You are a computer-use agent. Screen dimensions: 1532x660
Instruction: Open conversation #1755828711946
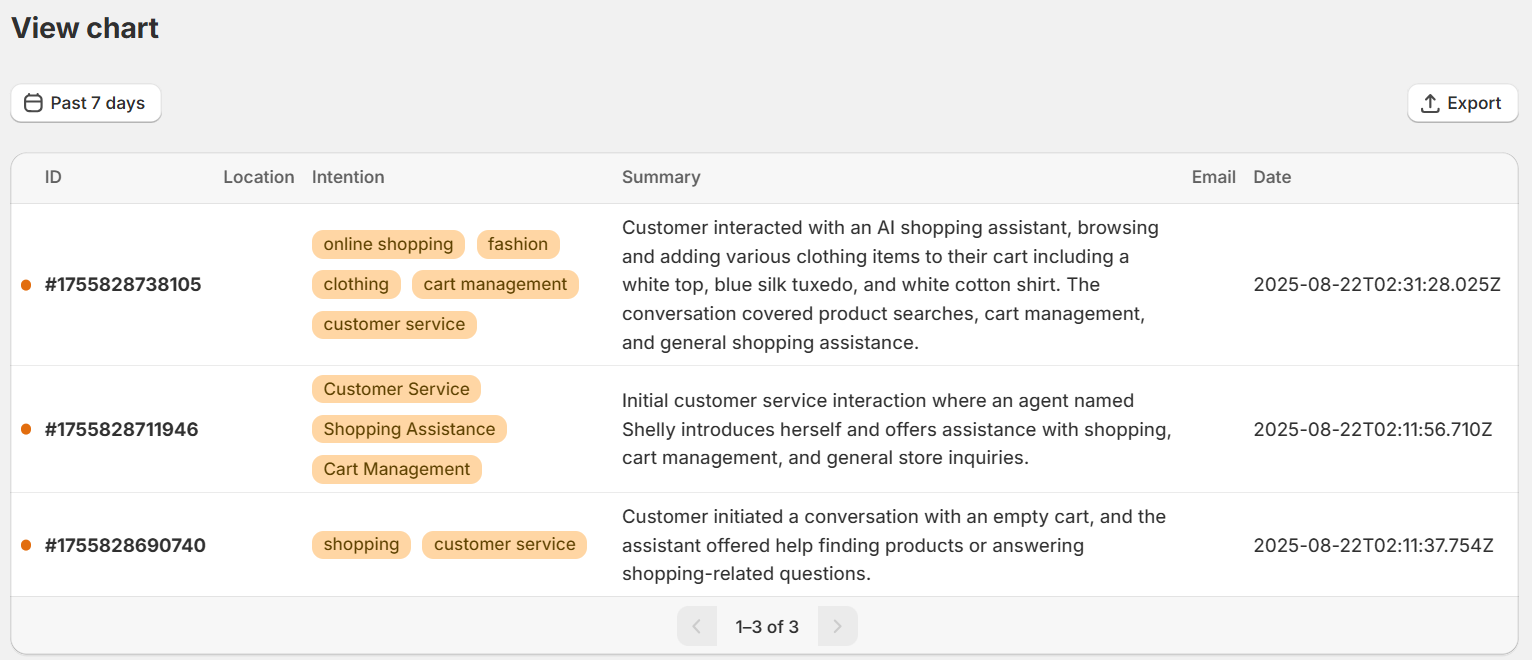point(122,430)
